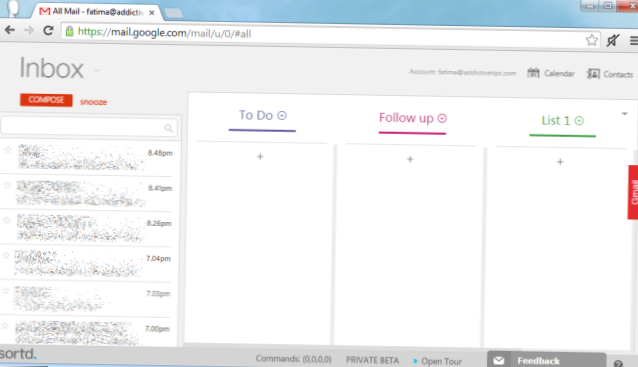This screenshot has width=638, height=367.
Task: Click the To Do list title
Action: pos(256,116)
